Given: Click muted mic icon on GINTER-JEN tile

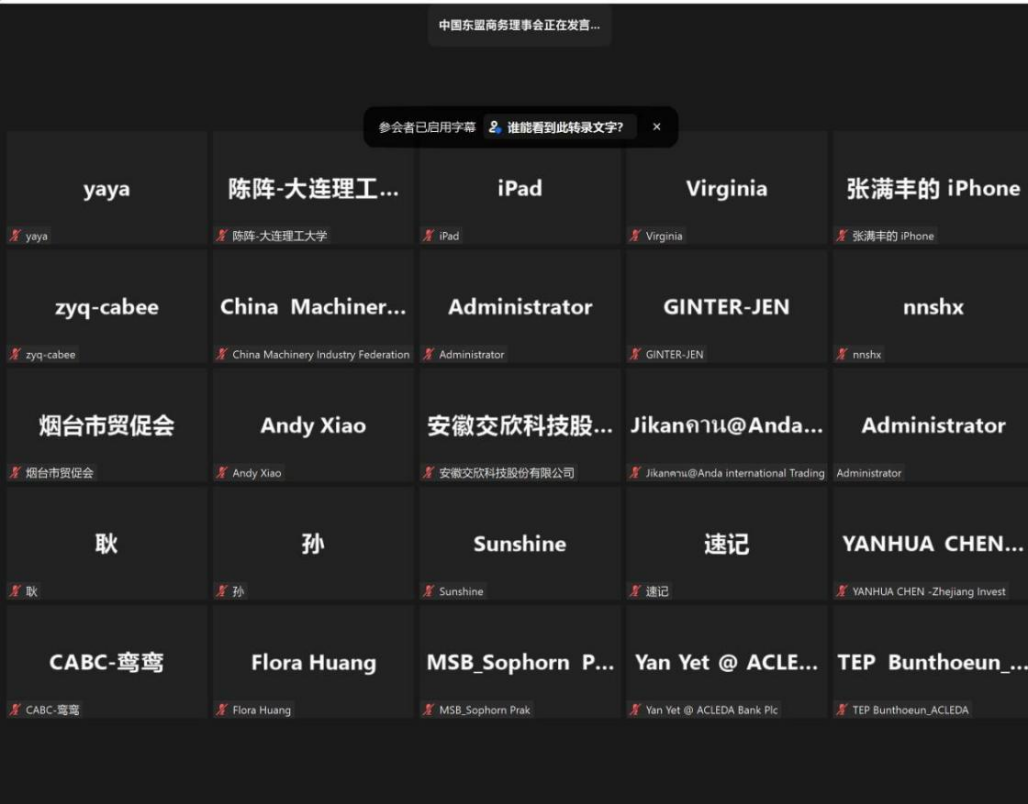Looking at the screenshot, I should point(635,354).
